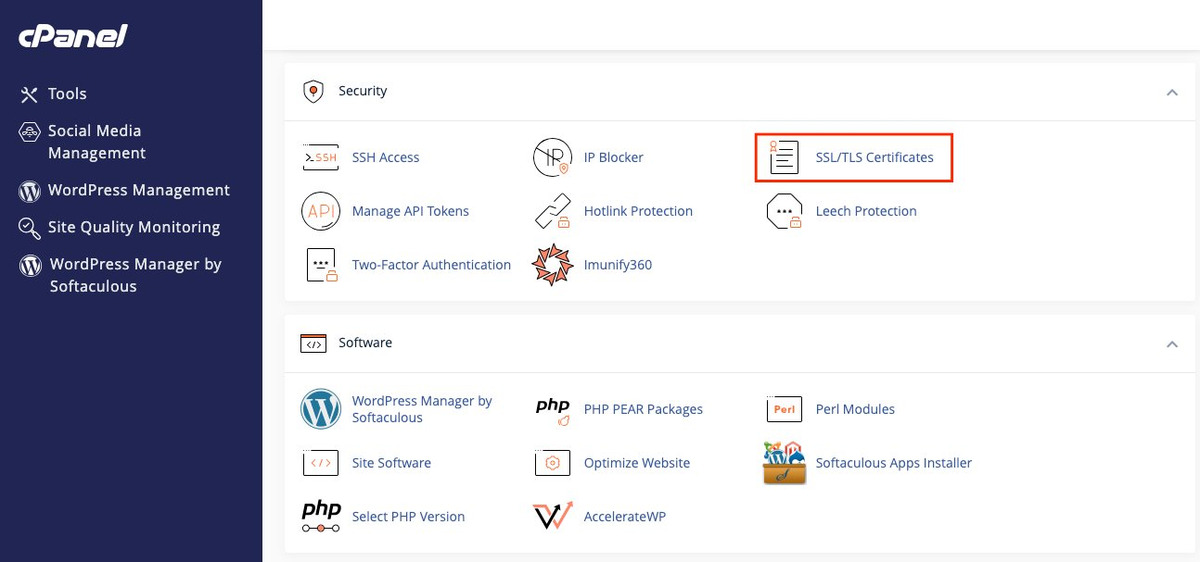Screen dimensions: 1200x562
Task: Collapse the Security section
Action: (1172, 92)
